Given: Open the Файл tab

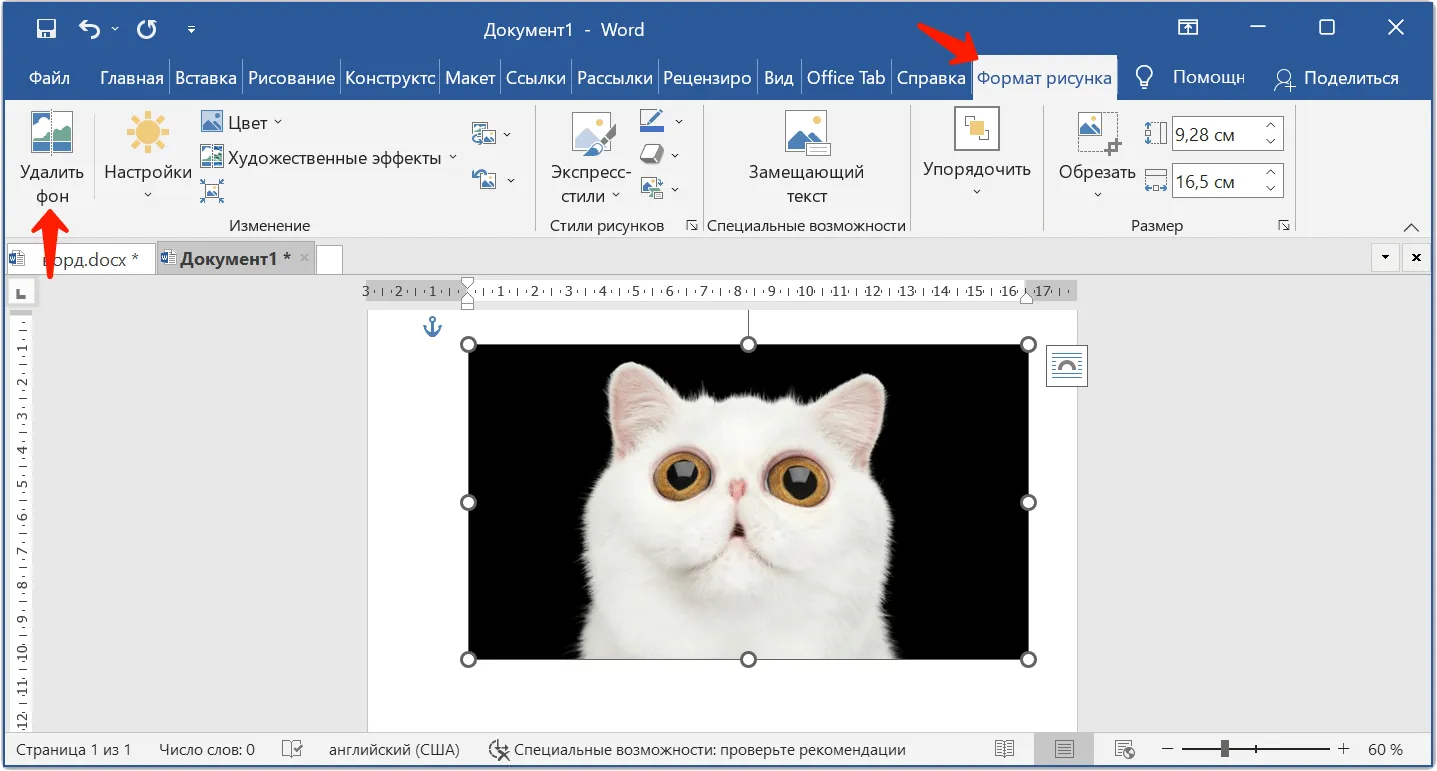Looking at the screenshot, I should coord(49,78).
